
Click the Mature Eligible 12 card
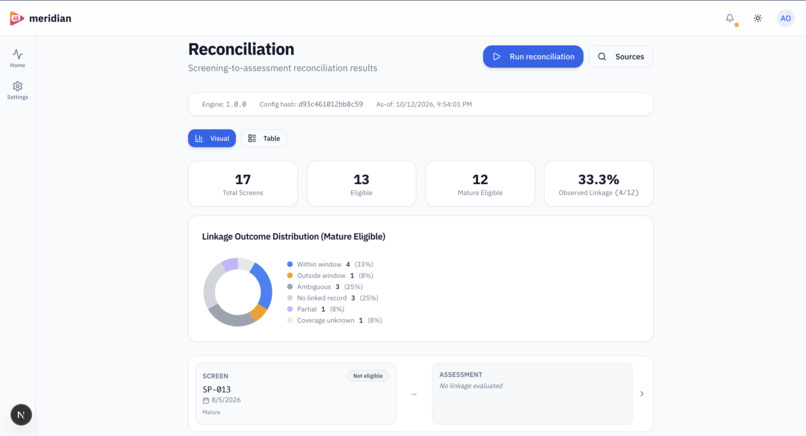[480, 184]
